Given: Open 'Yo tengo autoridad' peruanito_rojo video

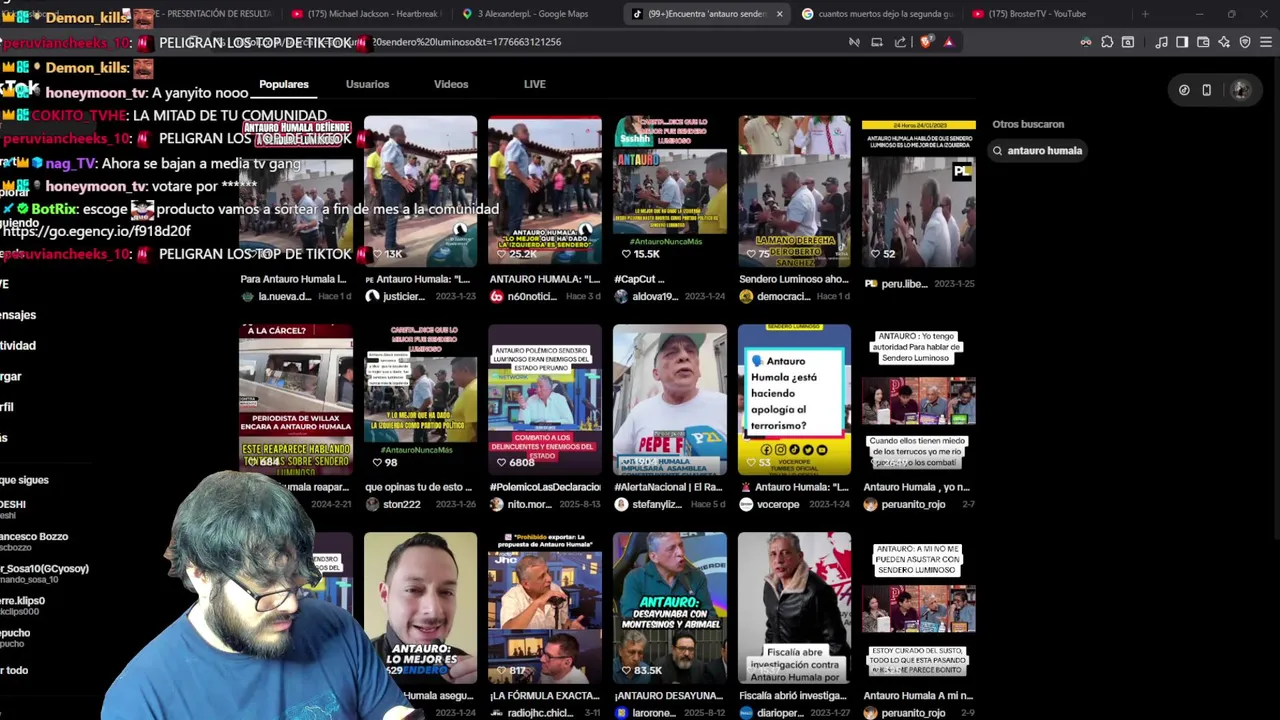Looking at the screenshot, I should click(919, 399).
